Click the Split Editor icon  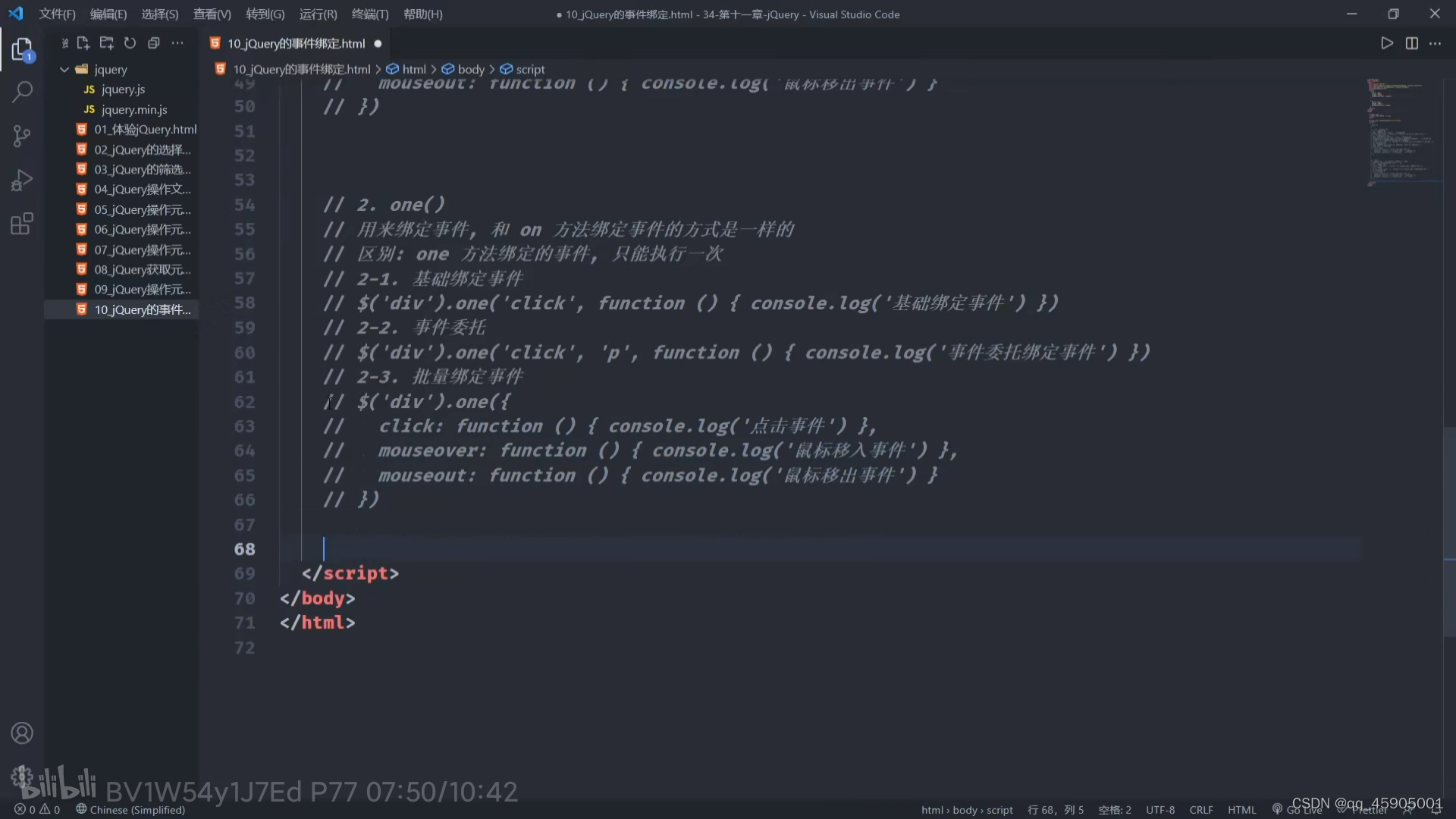coord(1411,43)
